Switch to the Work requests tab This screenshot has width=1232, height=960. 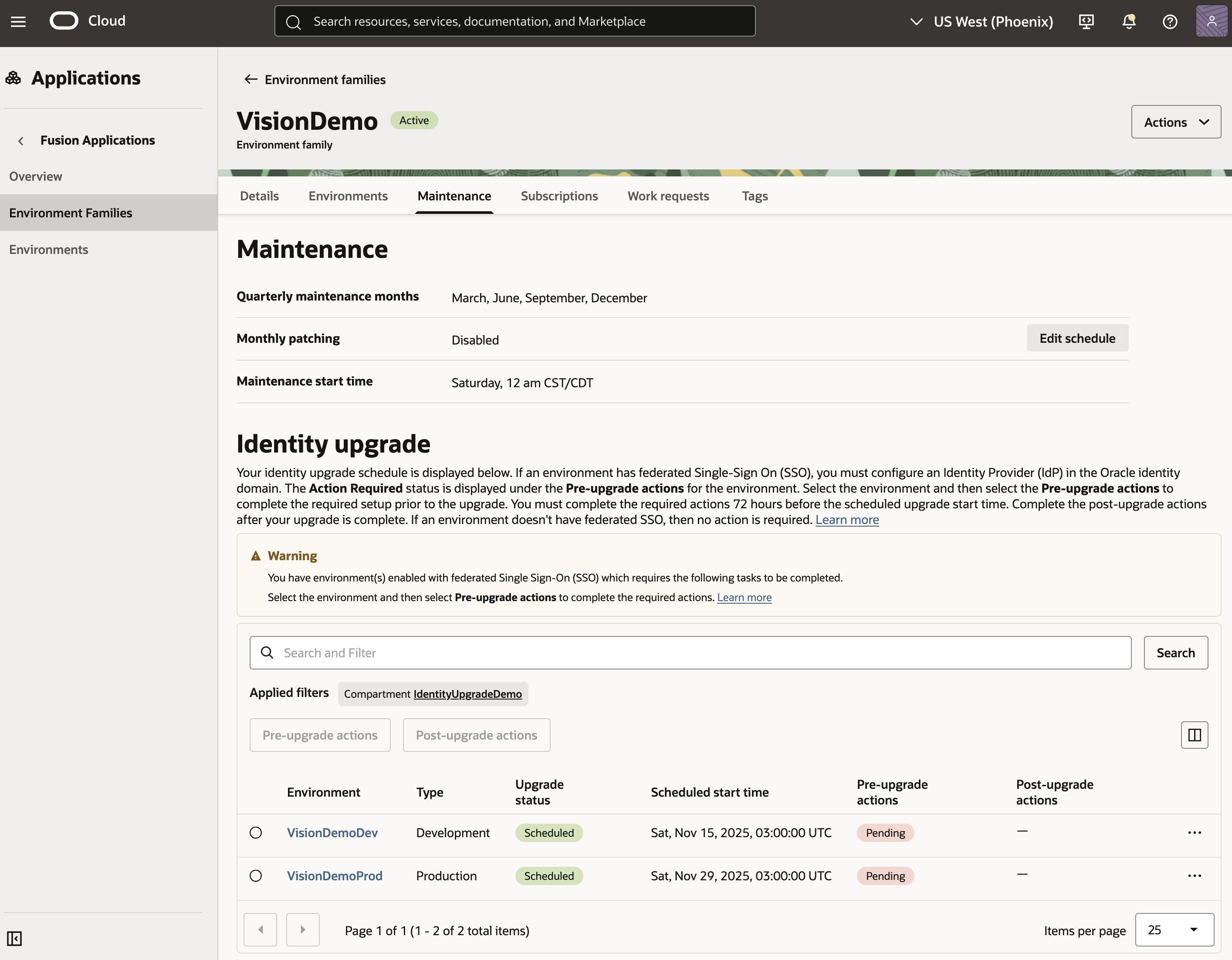668,196
